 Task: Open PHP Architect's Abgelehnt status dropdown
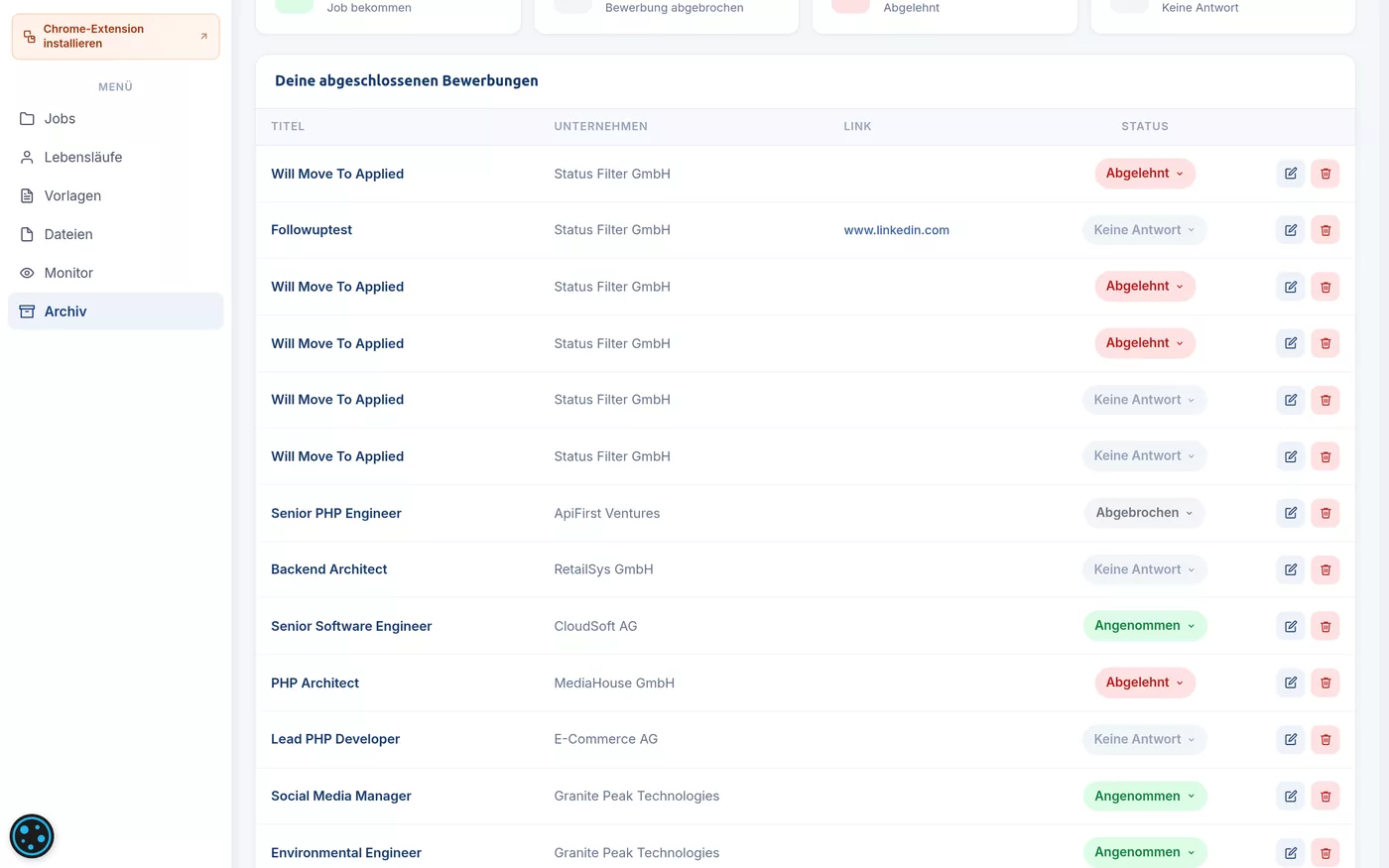coord(1145,682)
